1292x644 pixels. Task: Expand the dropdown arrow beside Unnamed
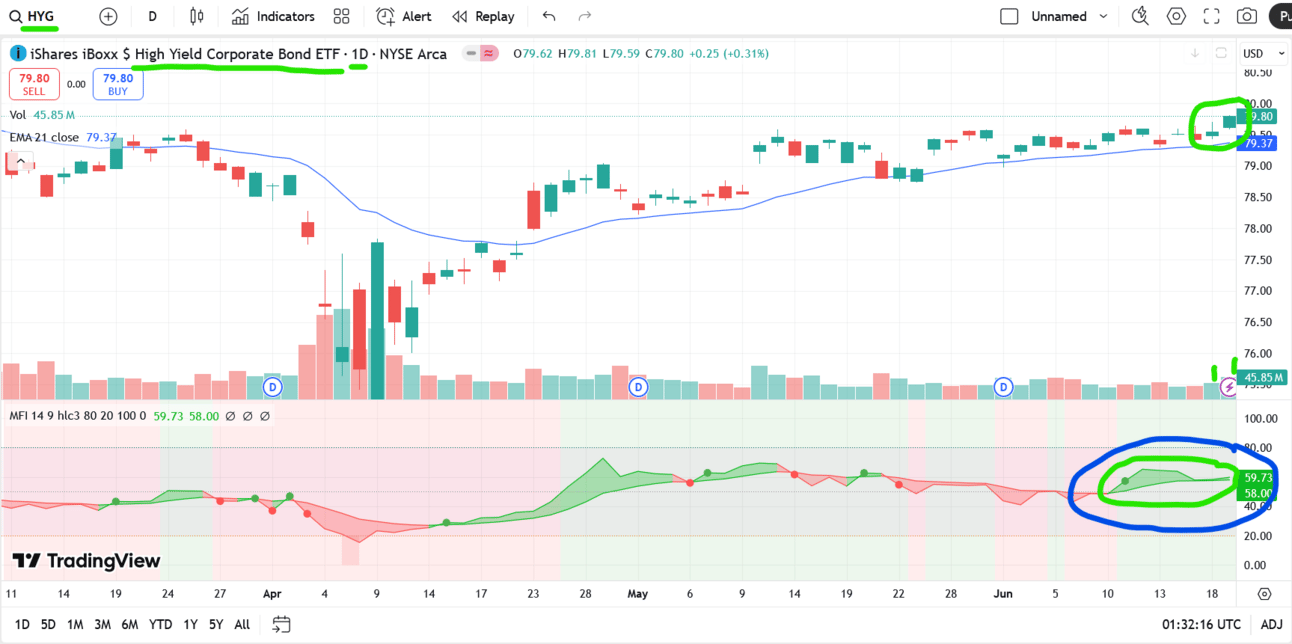(x=1104, y=16)
